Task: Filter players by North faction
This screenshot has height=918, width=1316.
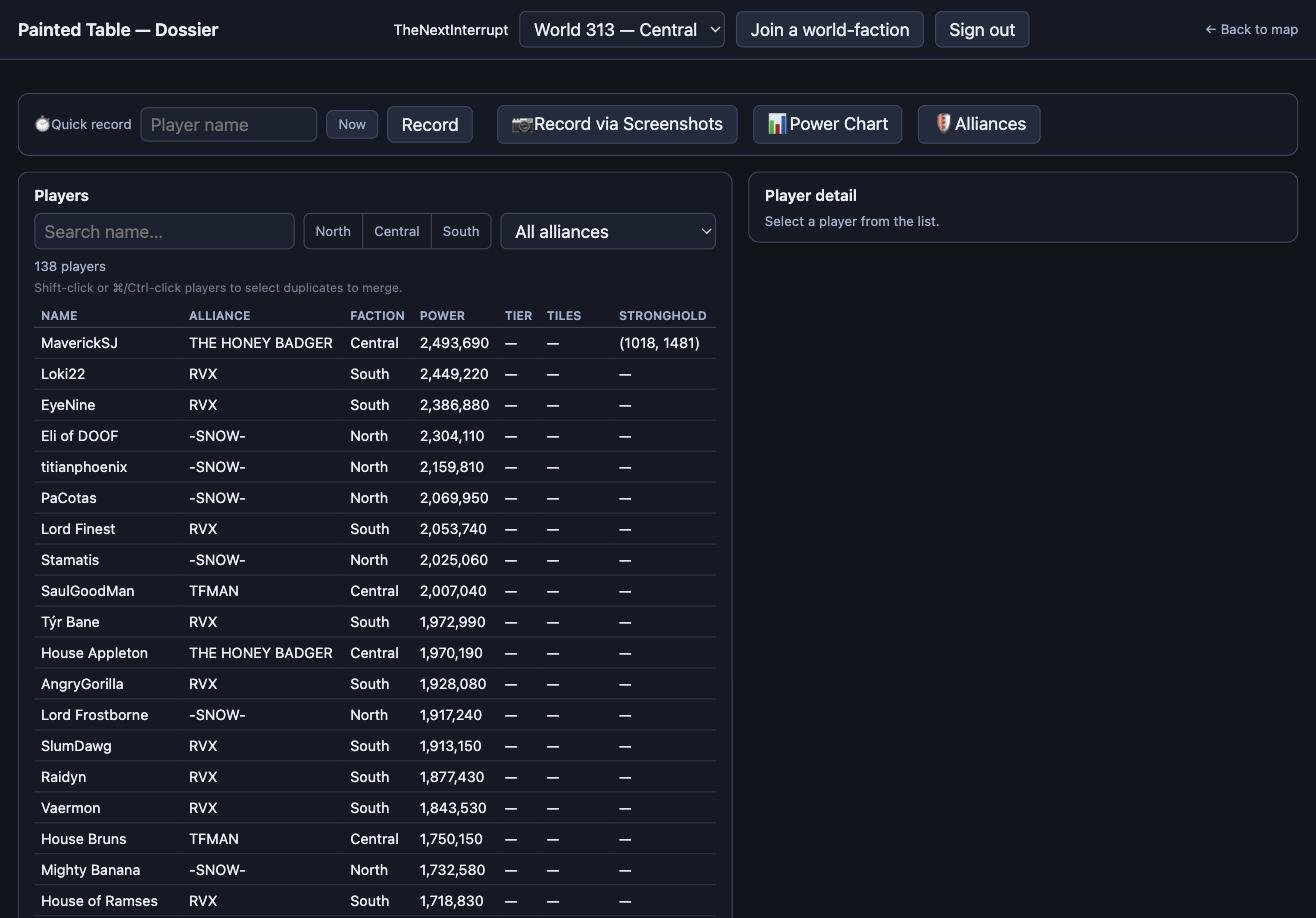Action: (x=333, y=231)
